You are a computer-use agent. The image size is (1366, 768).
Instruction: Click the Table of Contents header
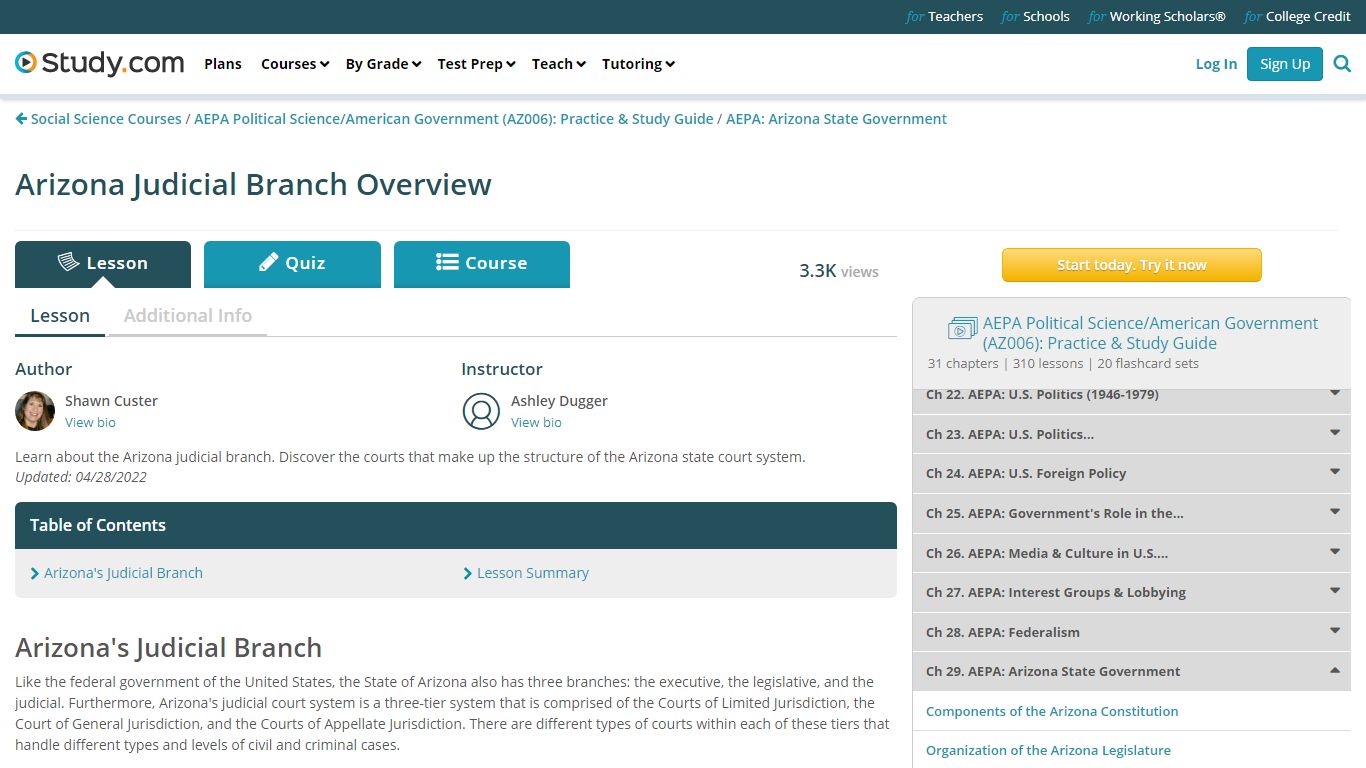tap(456, 525)
